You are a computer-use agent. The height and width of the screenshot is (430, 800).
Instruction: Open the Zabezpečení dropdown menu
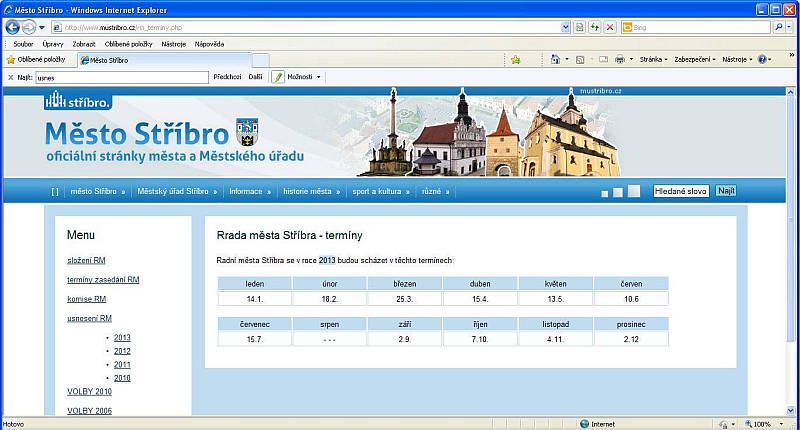tap(693, 60)
